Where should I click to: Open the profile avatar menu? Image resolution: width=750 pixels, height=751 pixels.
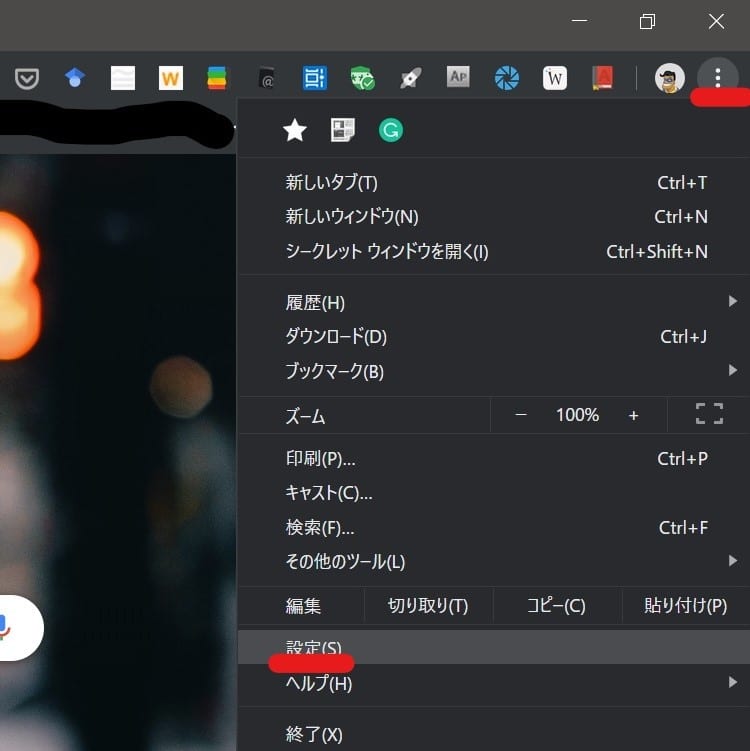tap(670, 78)
